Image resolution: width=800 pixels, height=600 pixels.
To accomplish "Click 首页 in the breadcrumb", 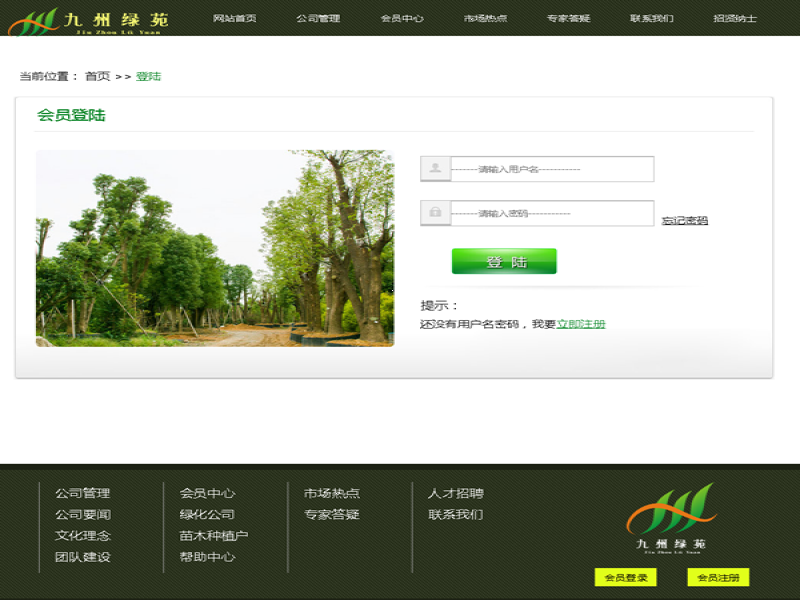I will click(x=97, y=76).
